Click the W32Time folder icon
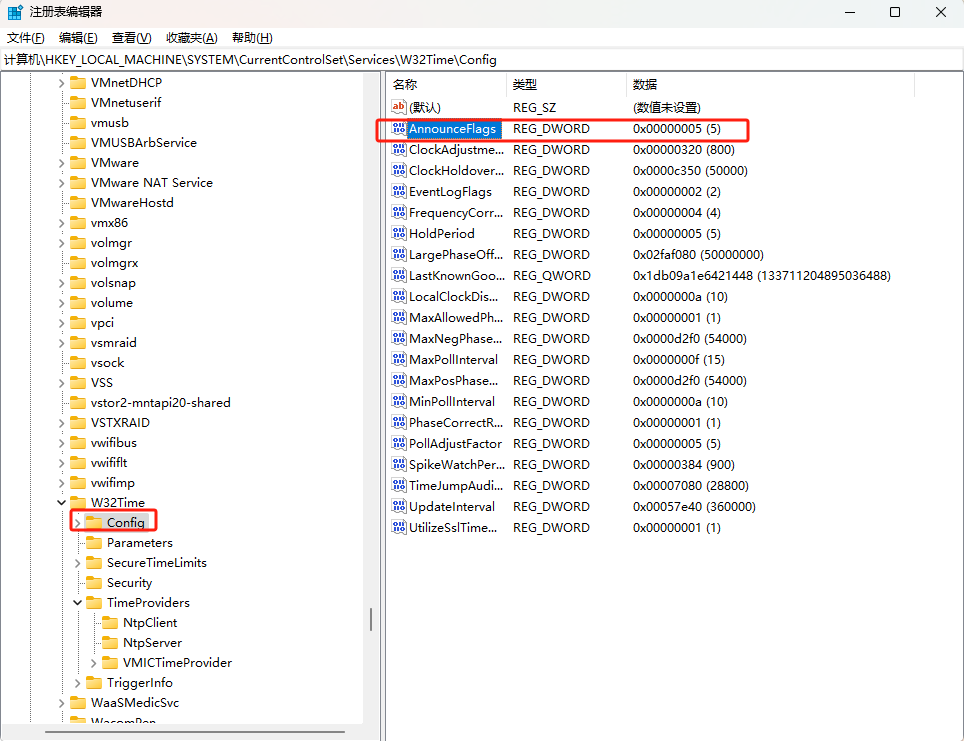 tap(78, 502)
